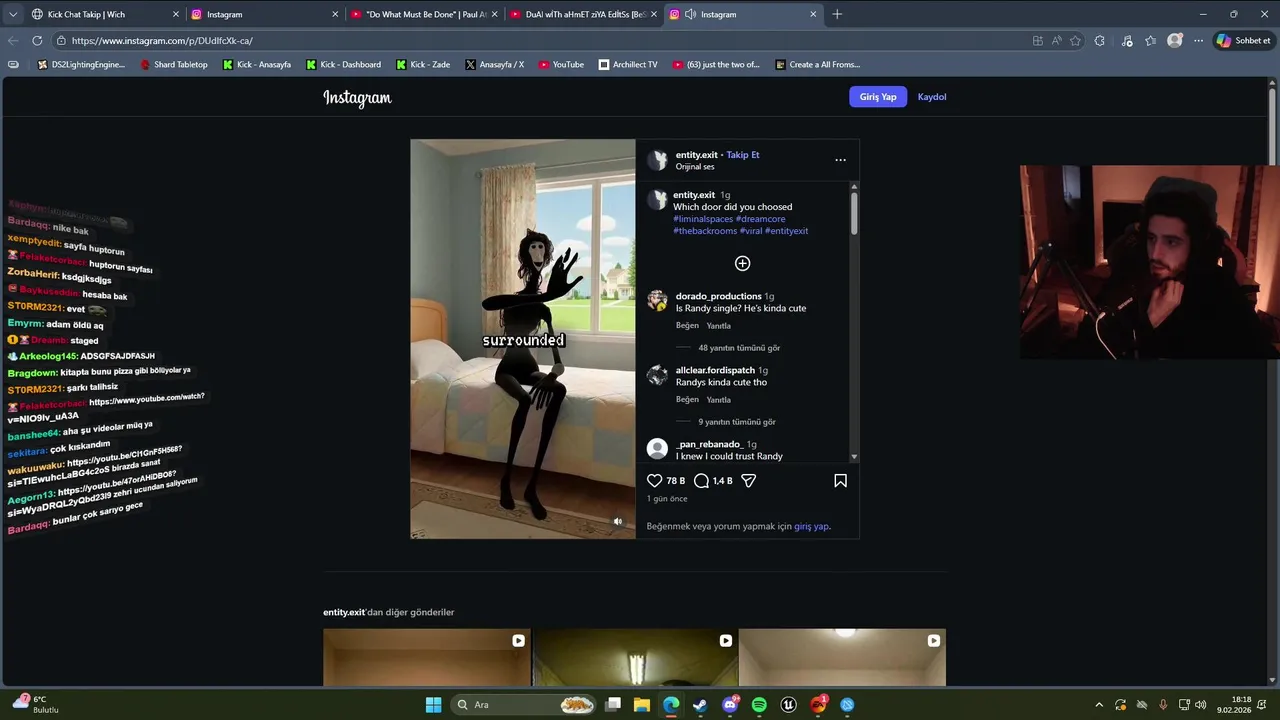Save the post with the bookmark icon
Image resolution: width=1280 pixels, height=720 pixels.
point(840,481)
